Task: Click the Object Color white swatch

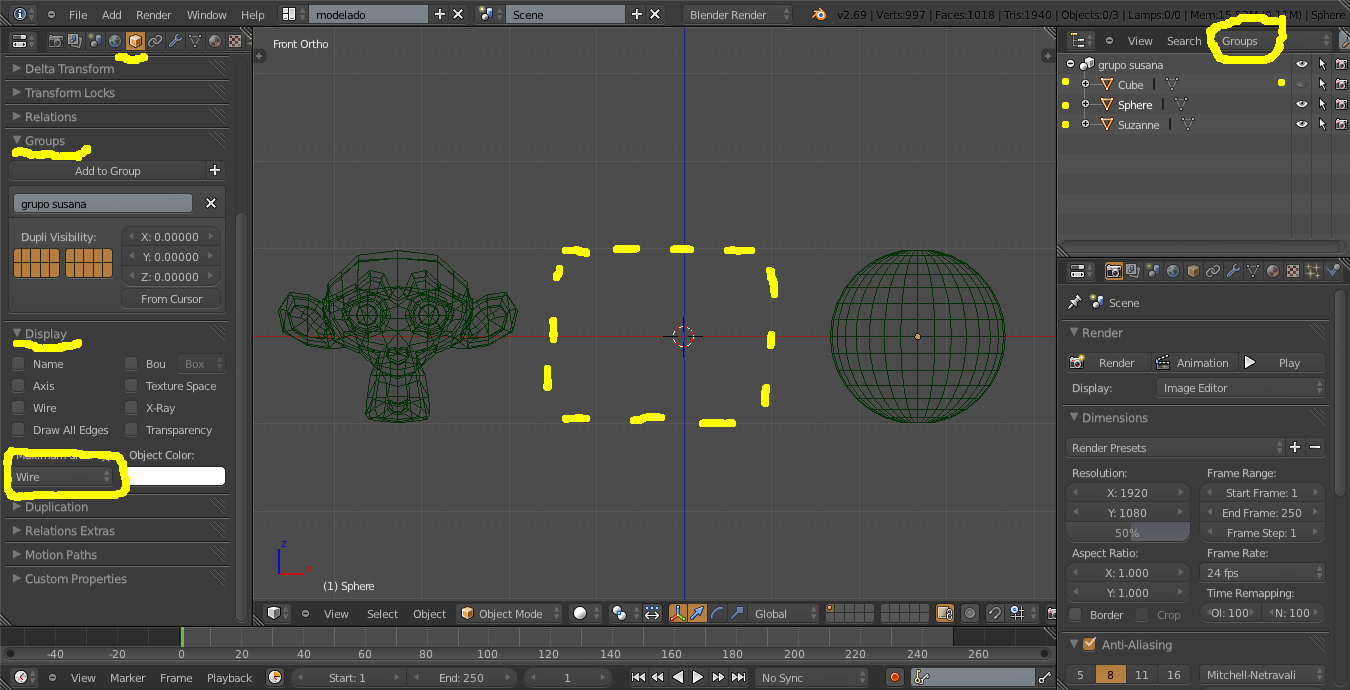Action: pyautogui.click(x=176, y=477)
